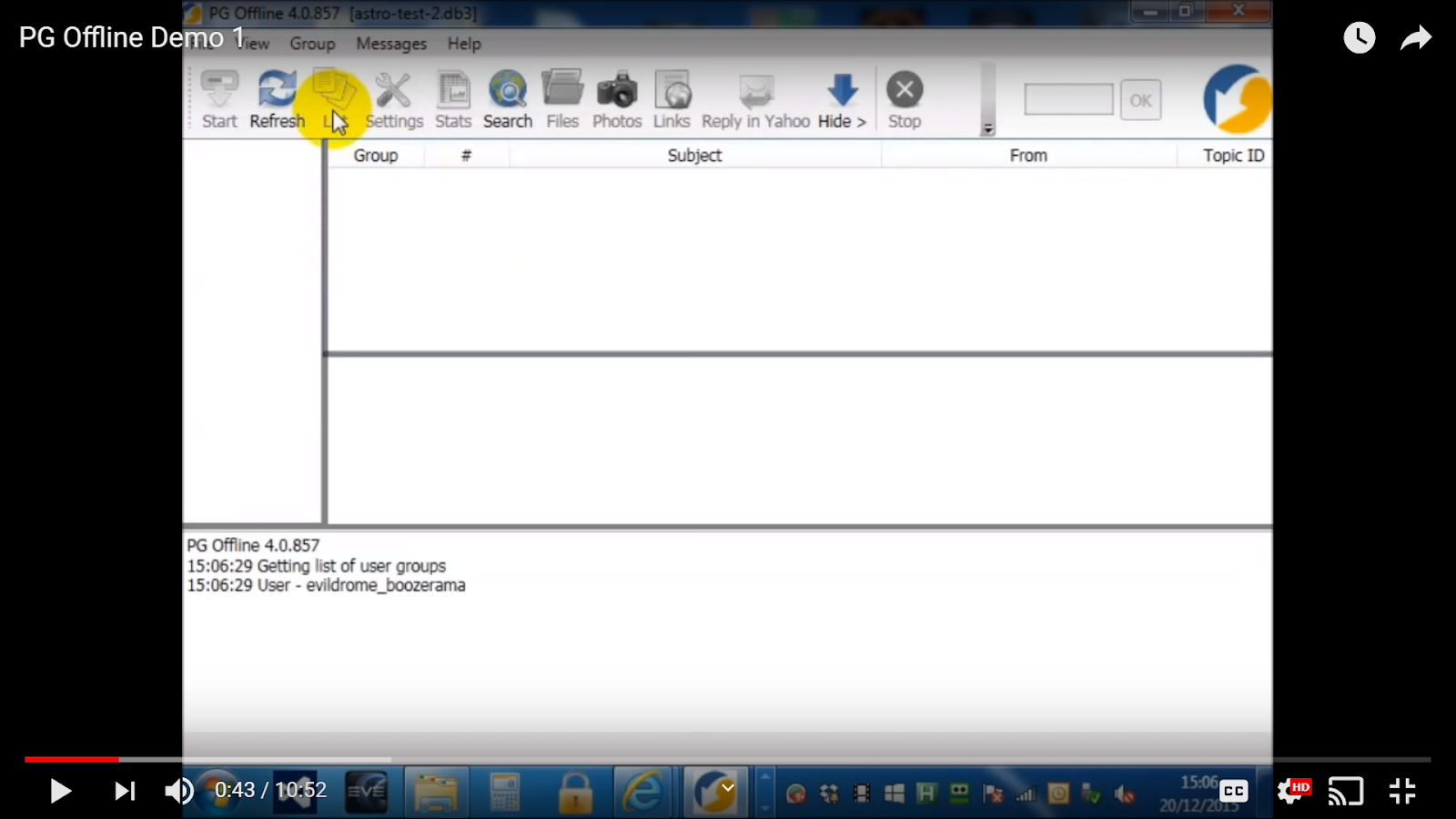Open YouTube player settings gear

point(1291,791)
